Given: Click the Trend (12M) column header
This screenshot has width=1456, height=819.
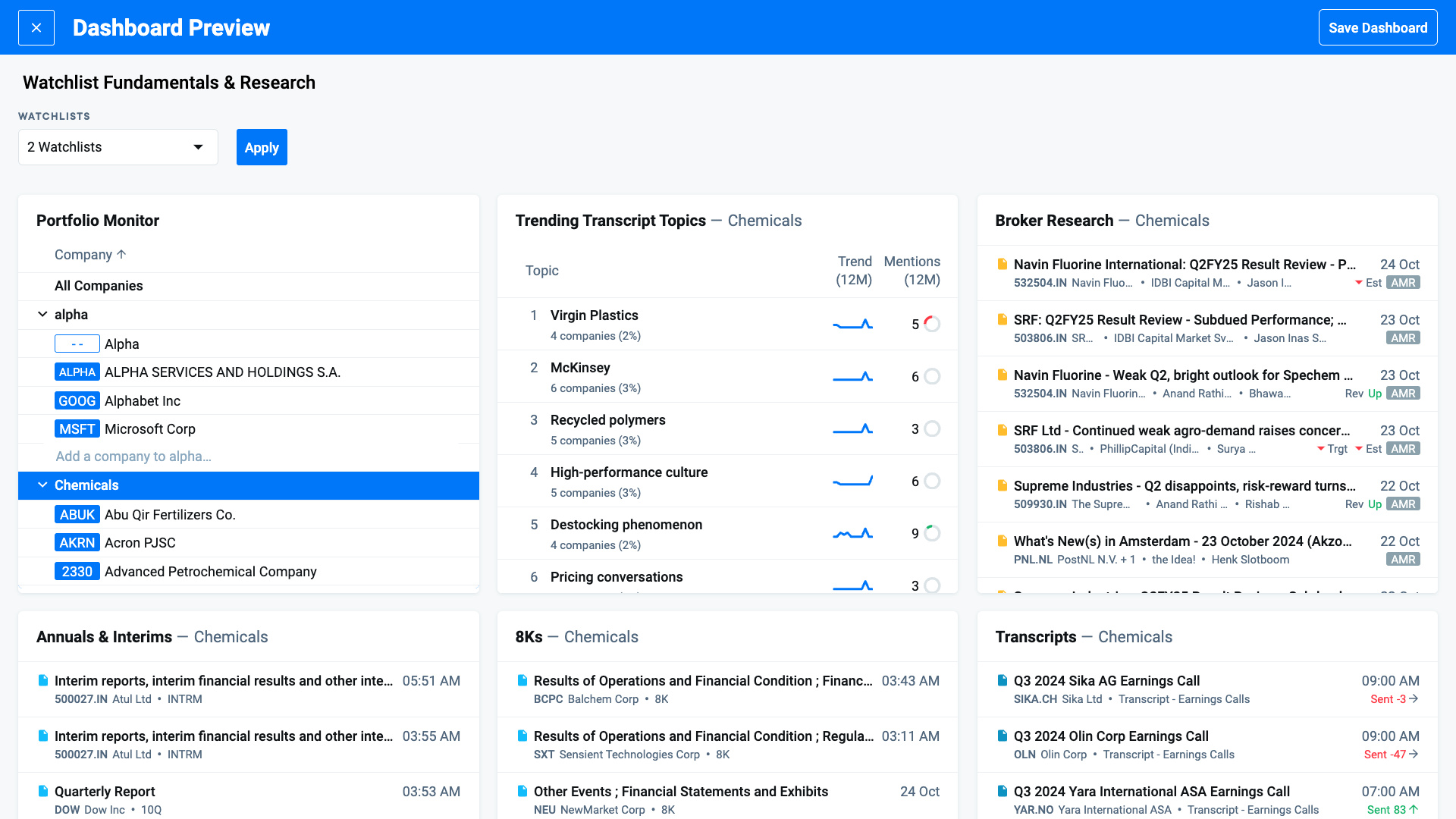Looking at the screenshot, I should [854, 271].
